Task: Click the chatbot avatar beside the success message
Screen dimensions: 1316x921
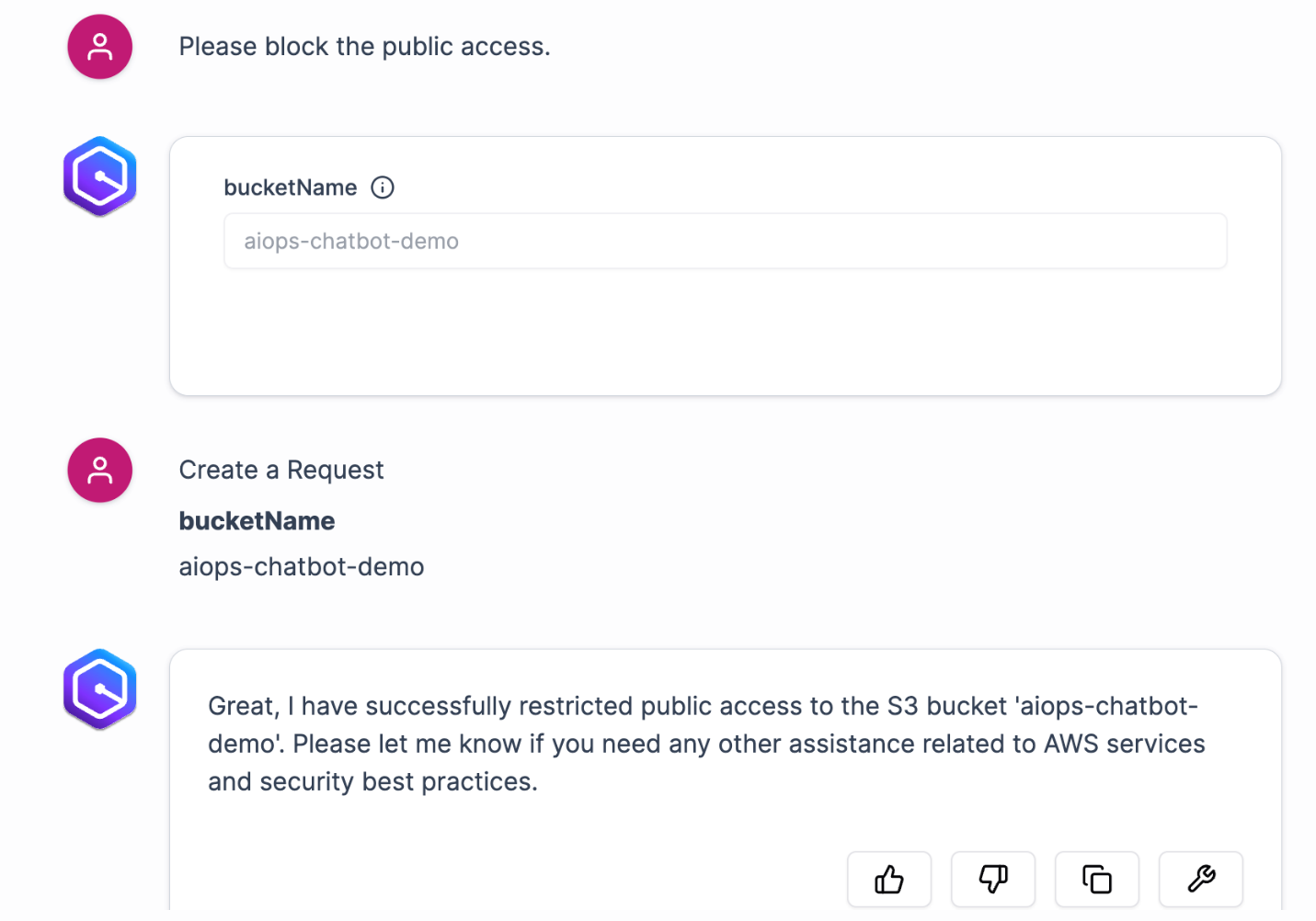Action: tap(99, 689)
